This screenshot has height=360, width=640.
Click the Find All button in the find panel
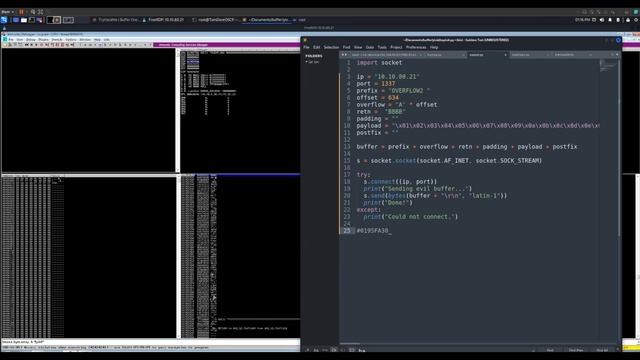(602, 350)
